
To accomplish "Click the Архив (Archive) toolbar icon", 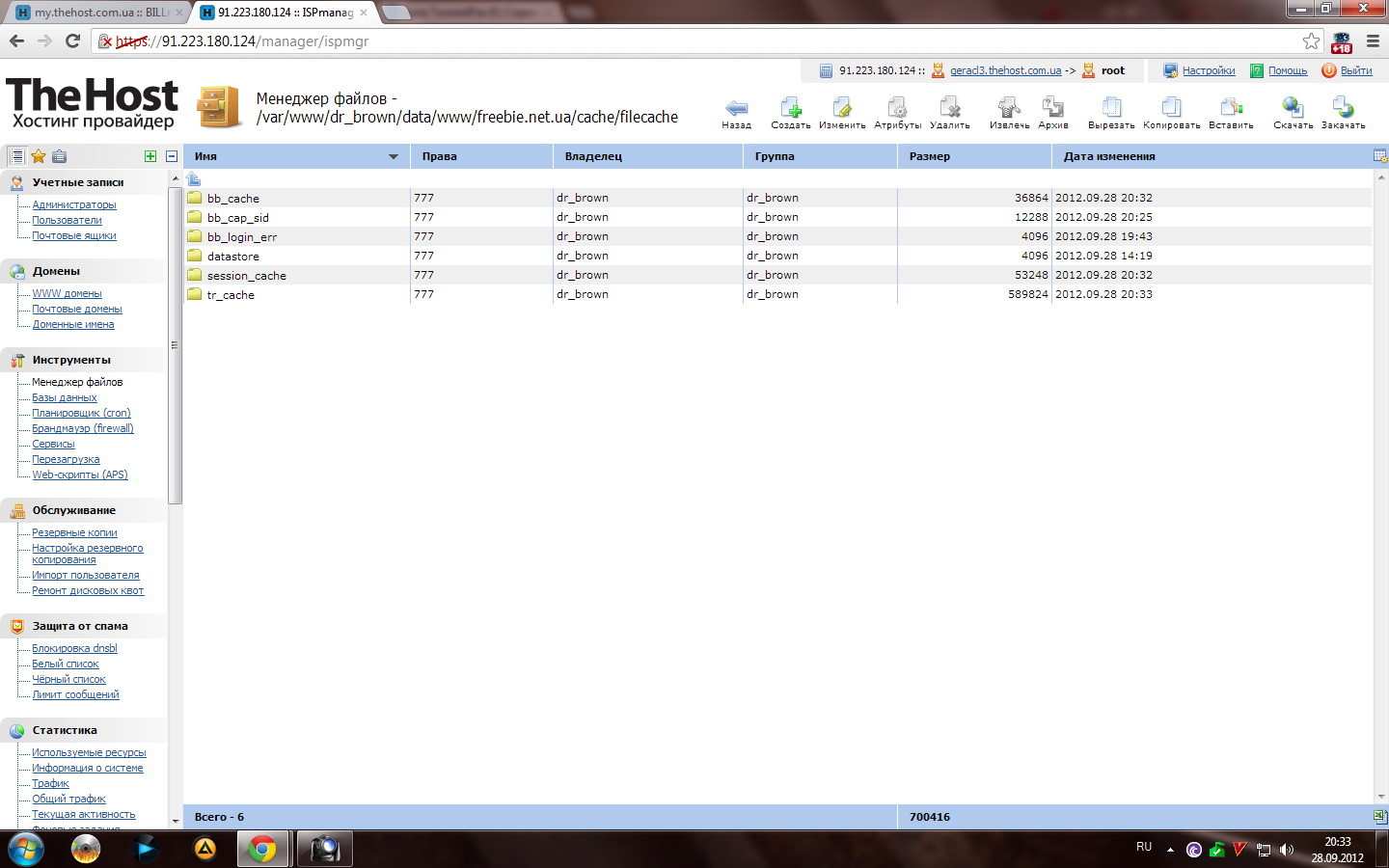I will click(1052, 109).
